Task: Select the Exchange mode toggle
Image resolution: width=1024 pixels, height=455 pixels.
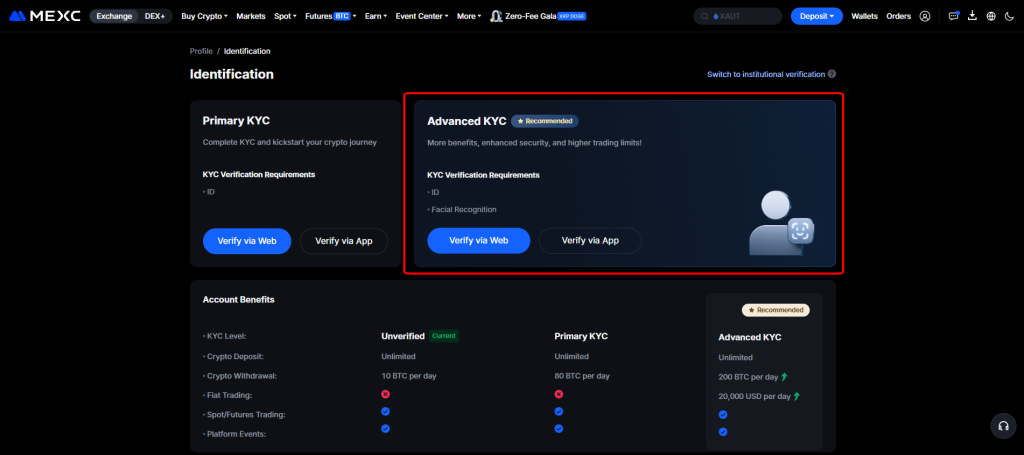Action: tap(114, 16)
